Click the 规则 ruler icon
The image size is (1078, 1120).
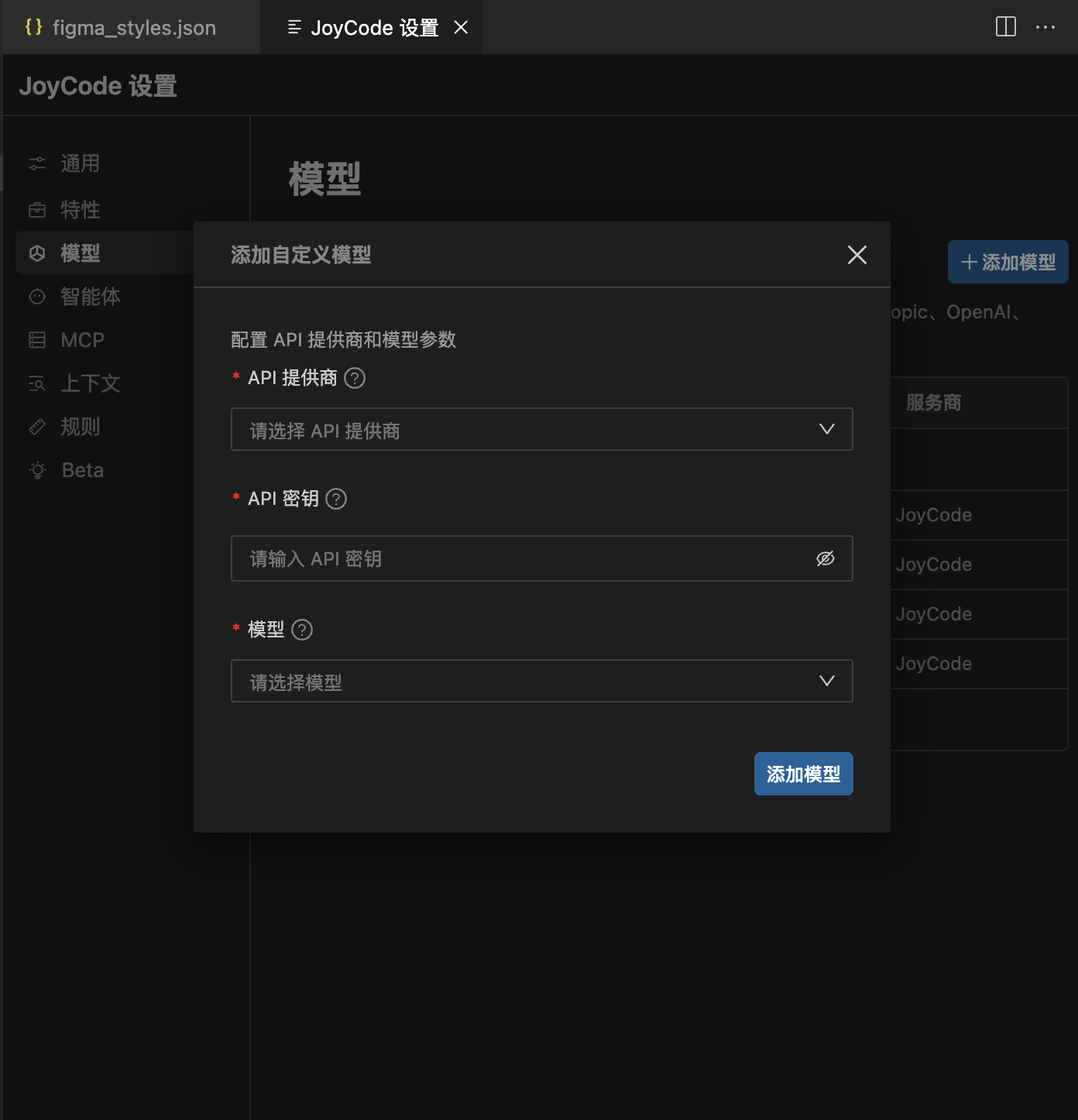[x=37, y=427]
